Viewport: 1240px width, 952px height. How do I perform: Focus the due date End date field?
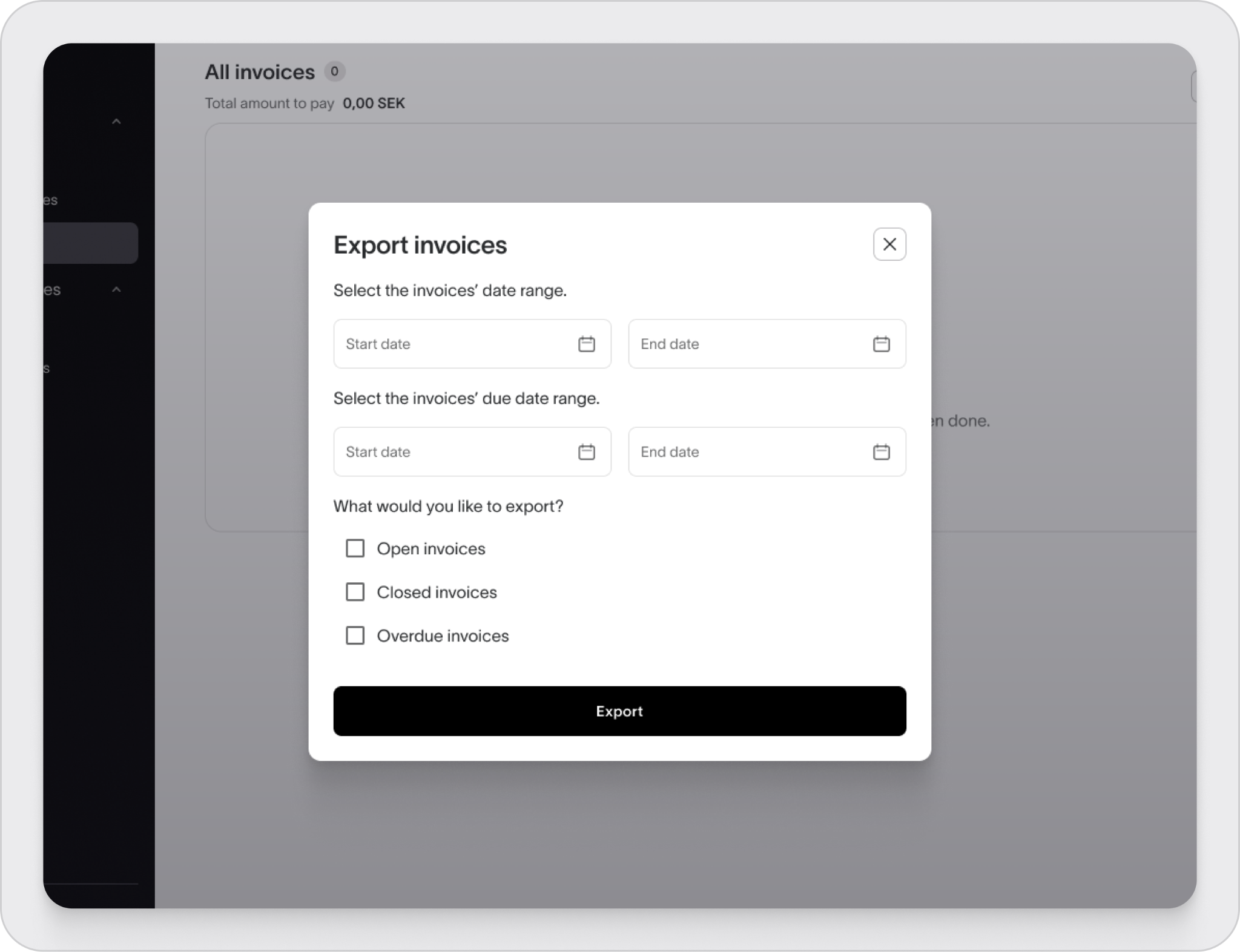[x=767, y=451]
